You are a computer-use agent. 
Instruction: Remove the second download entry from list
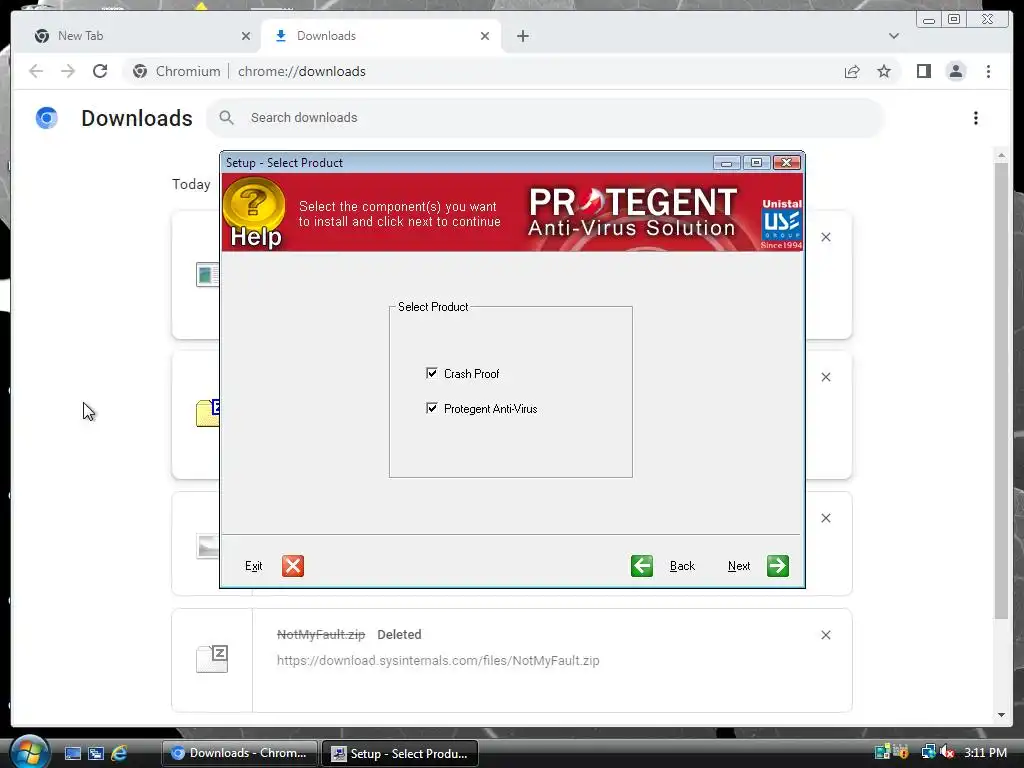(825, 377)
